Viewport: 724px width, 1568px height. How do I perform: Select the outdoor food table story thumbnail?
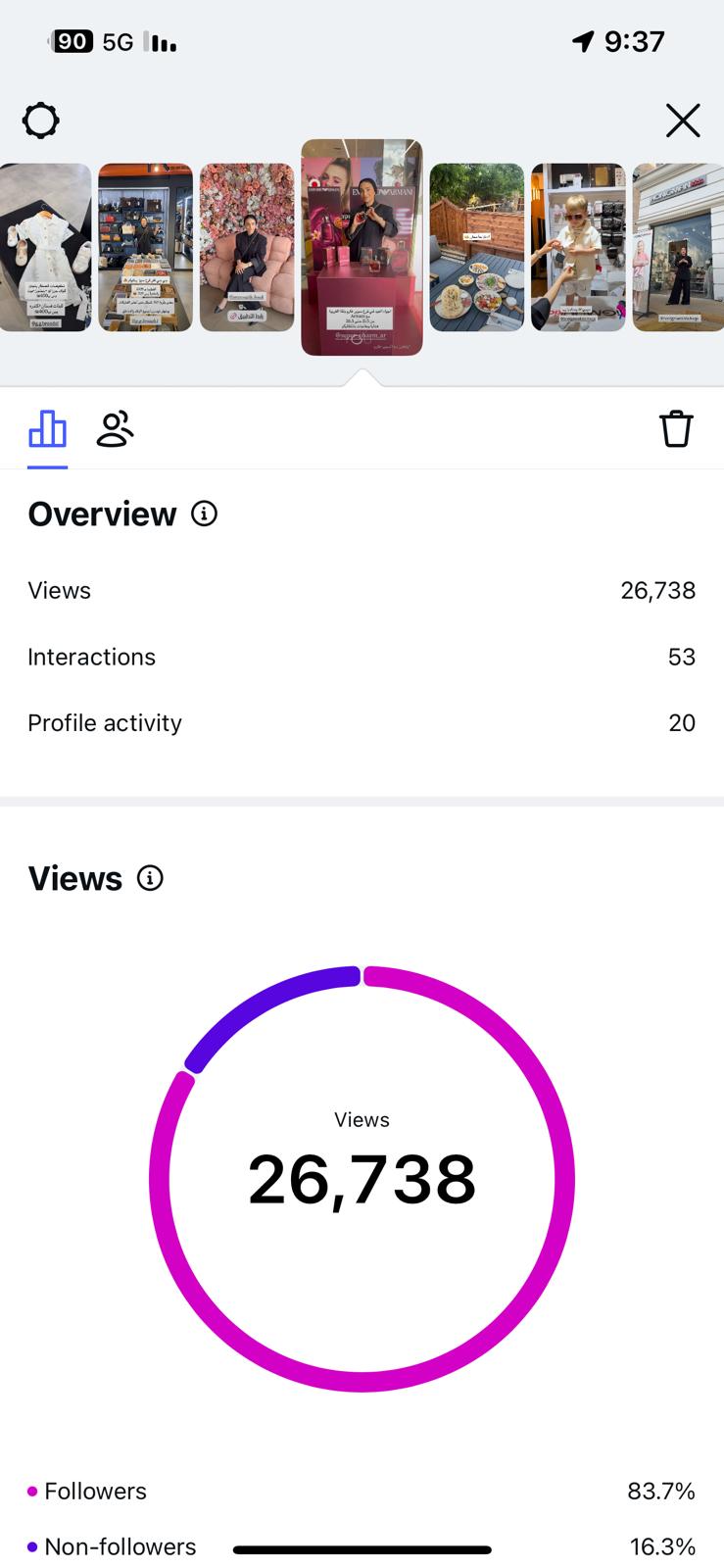coord(477,247)
